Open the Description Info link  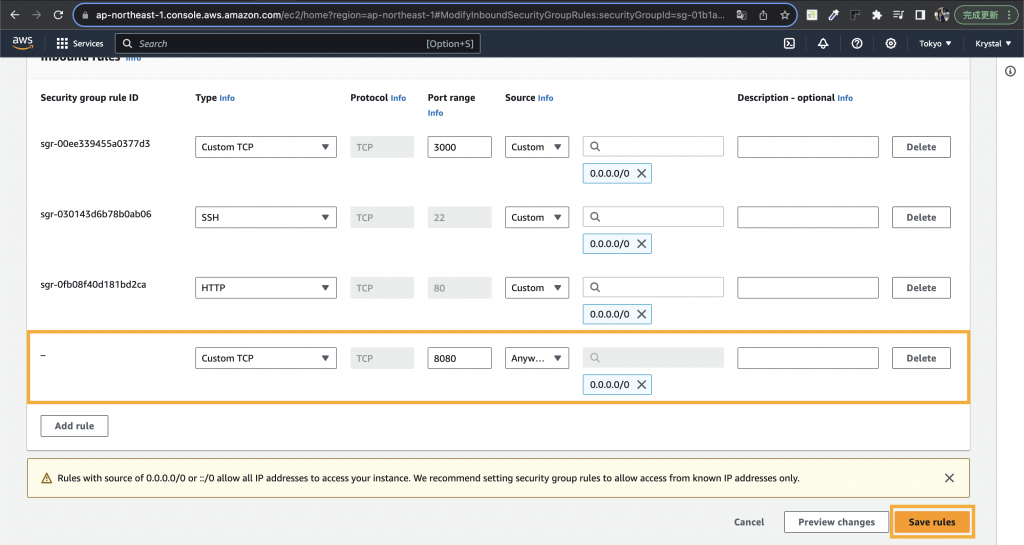point(845,98)
